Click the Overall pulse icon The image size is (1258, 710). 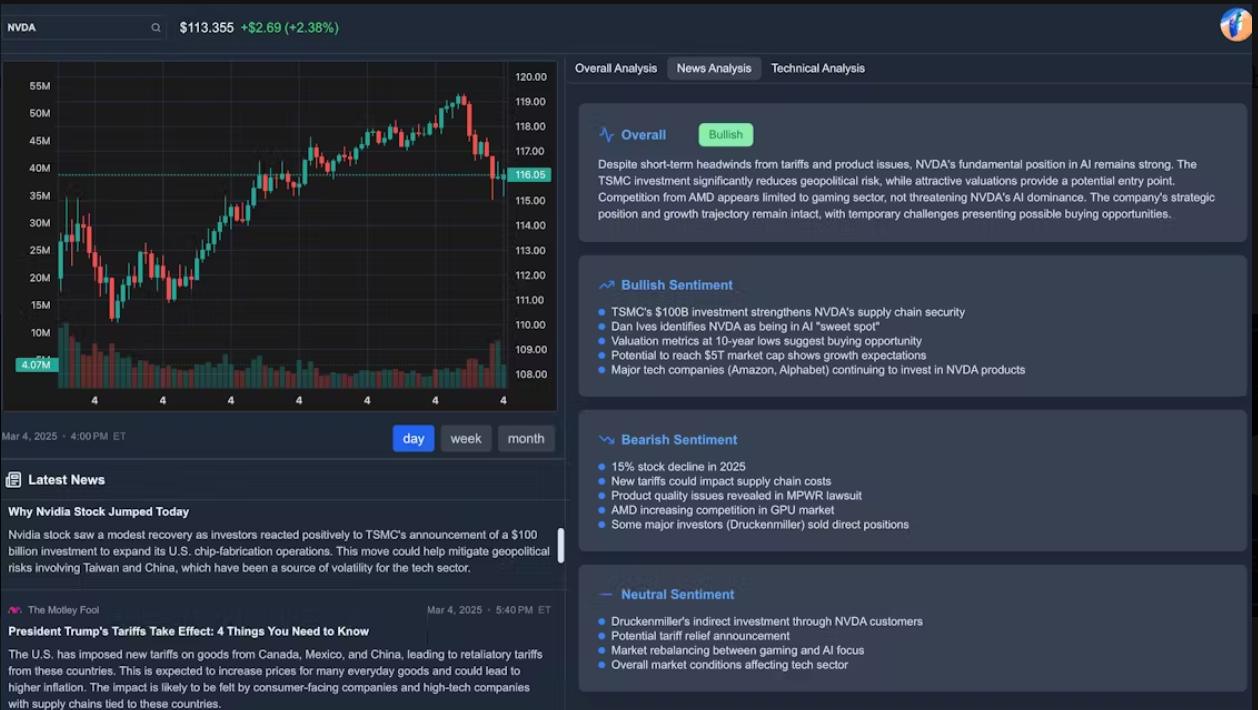click(606, 135)
